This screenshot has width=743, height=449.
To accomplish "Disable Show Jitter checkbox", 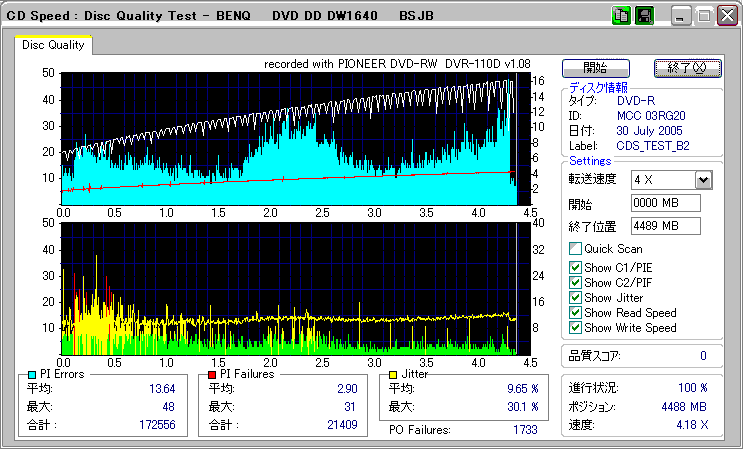I will (575, 297).
